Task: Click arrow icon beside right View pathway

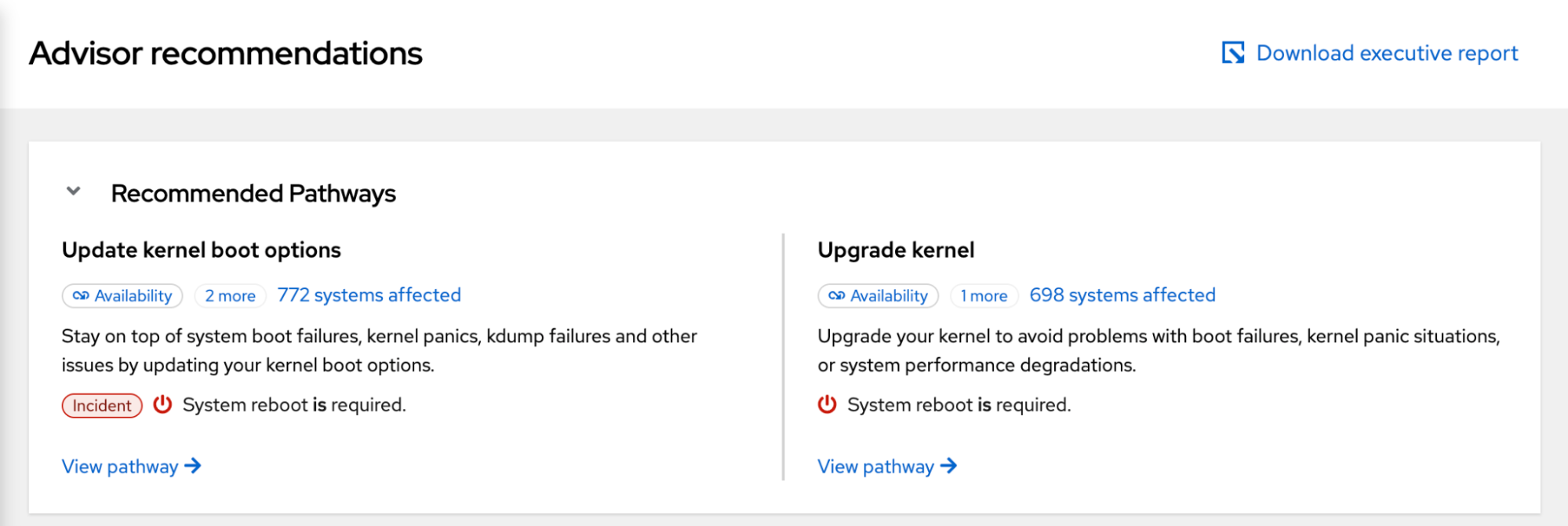Action: tap(948, 466)
